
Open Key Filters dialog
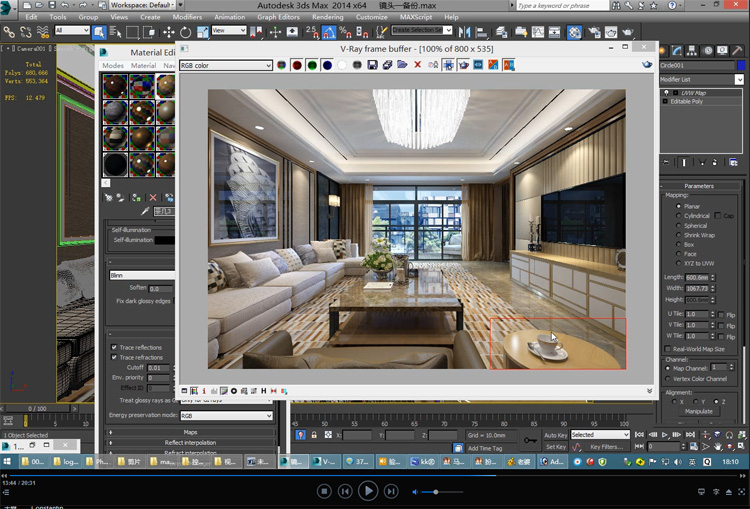click(x=607, y=447)
